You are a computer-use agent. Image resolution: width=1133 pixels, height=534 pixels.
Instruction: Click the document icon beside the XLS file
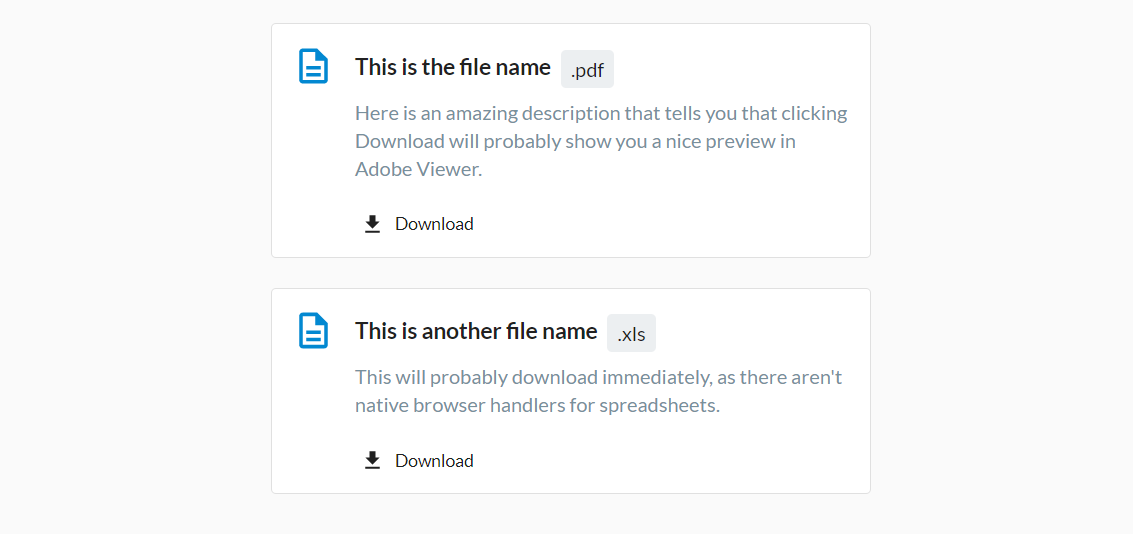tap(314, 331)
